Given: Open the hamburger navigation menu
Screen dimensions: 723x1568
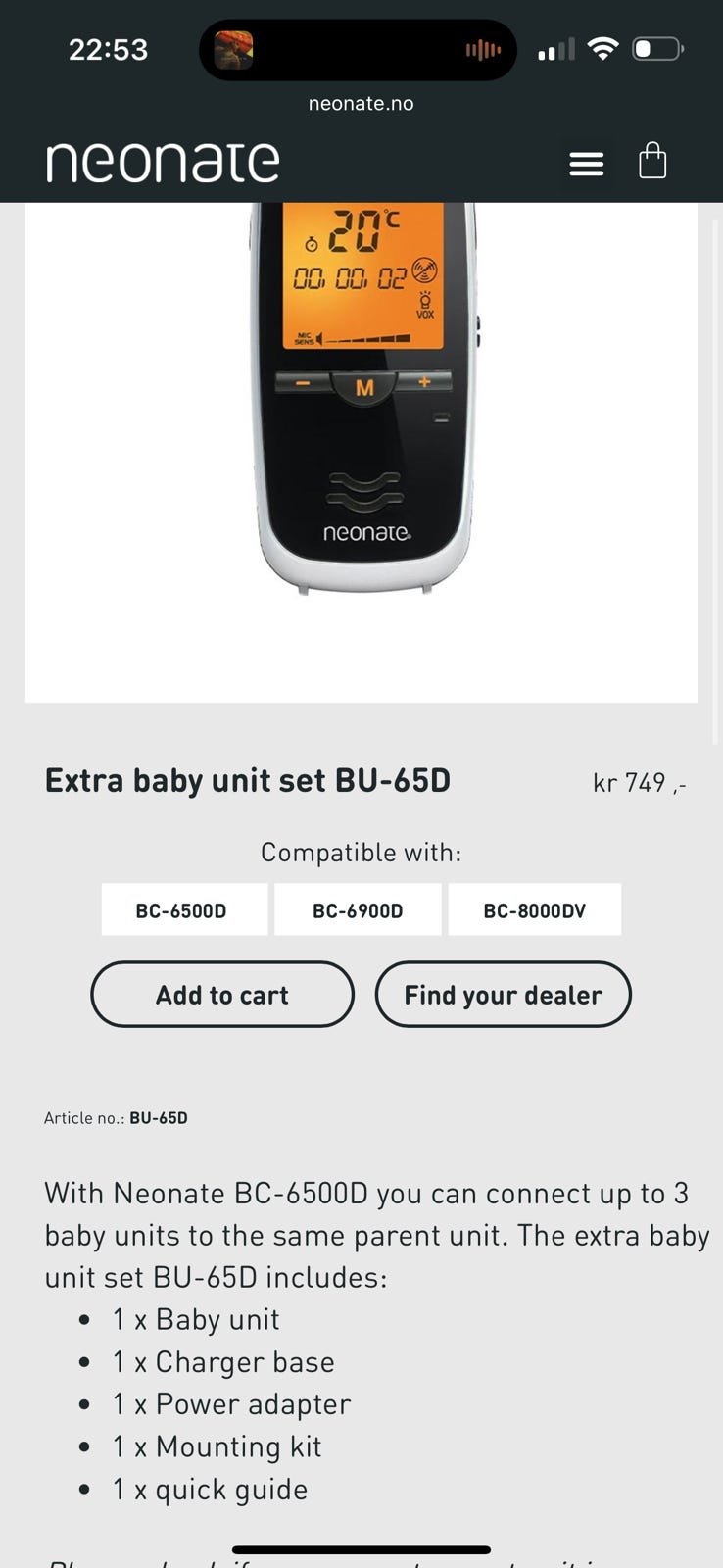Looking at the screenshot, I should point(586,164).
